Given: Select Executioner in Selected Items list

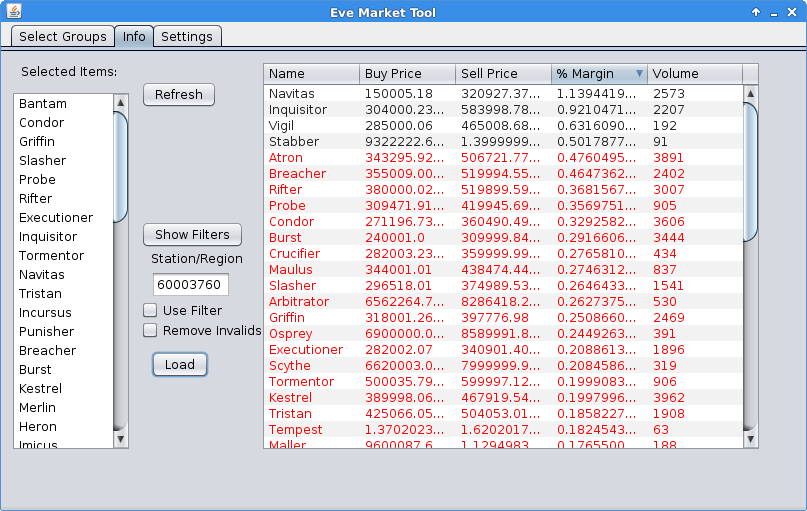Looking at the screenshot, I should click(x=63, y=218).
